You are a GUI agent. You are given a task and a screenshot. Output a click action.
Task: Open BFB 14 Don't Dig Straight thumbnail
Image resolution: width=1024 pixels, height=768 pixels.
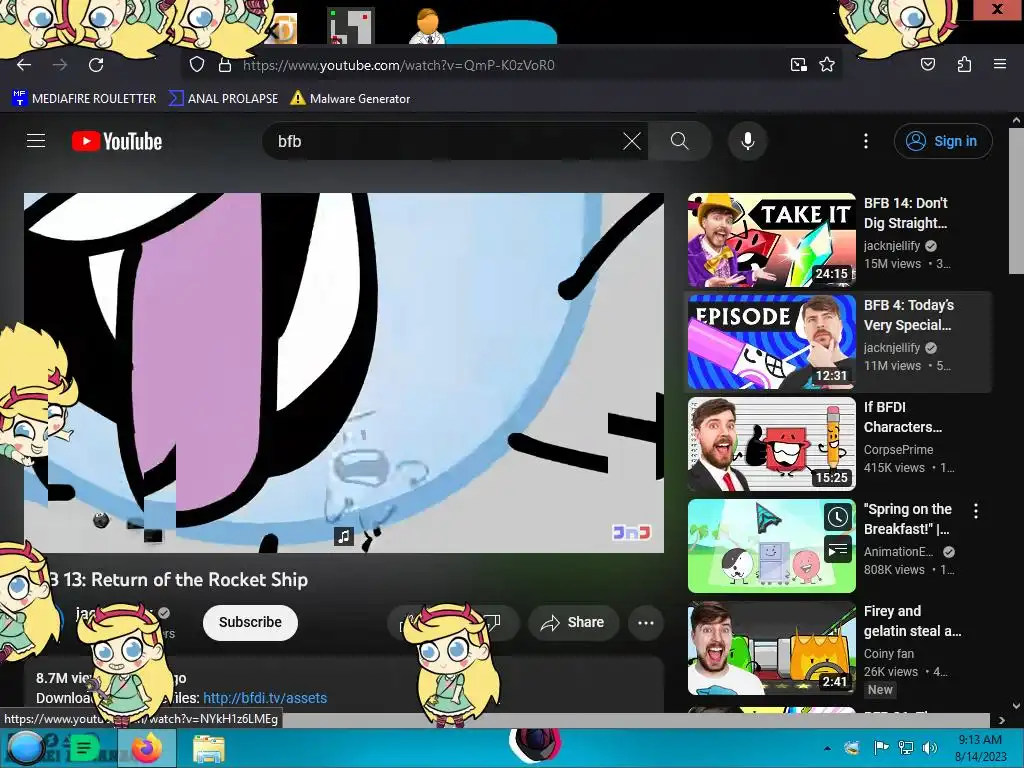coord(772,240)
